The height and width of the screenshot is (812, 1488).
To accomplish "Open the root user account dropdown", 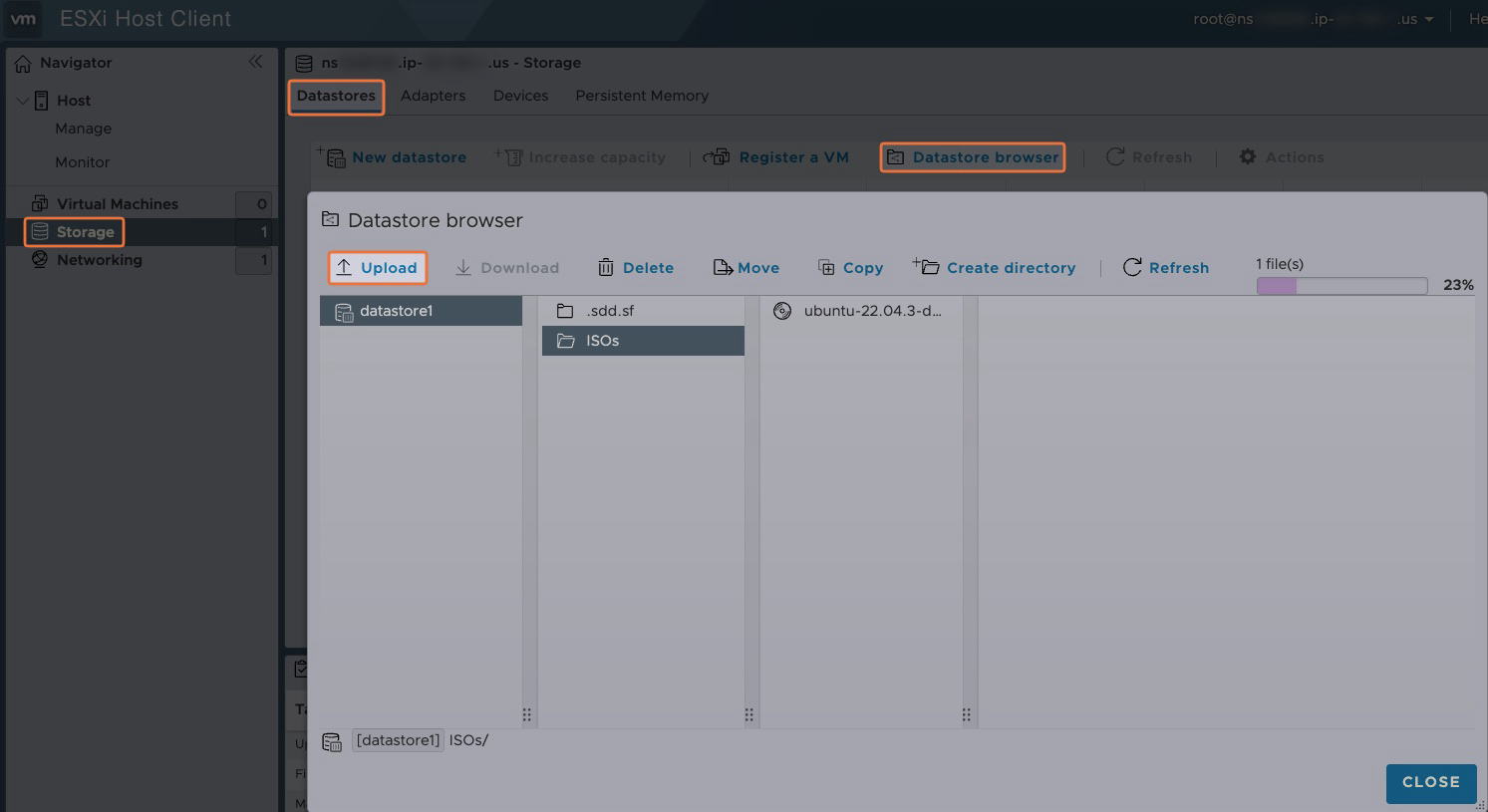I will 1313,19.
